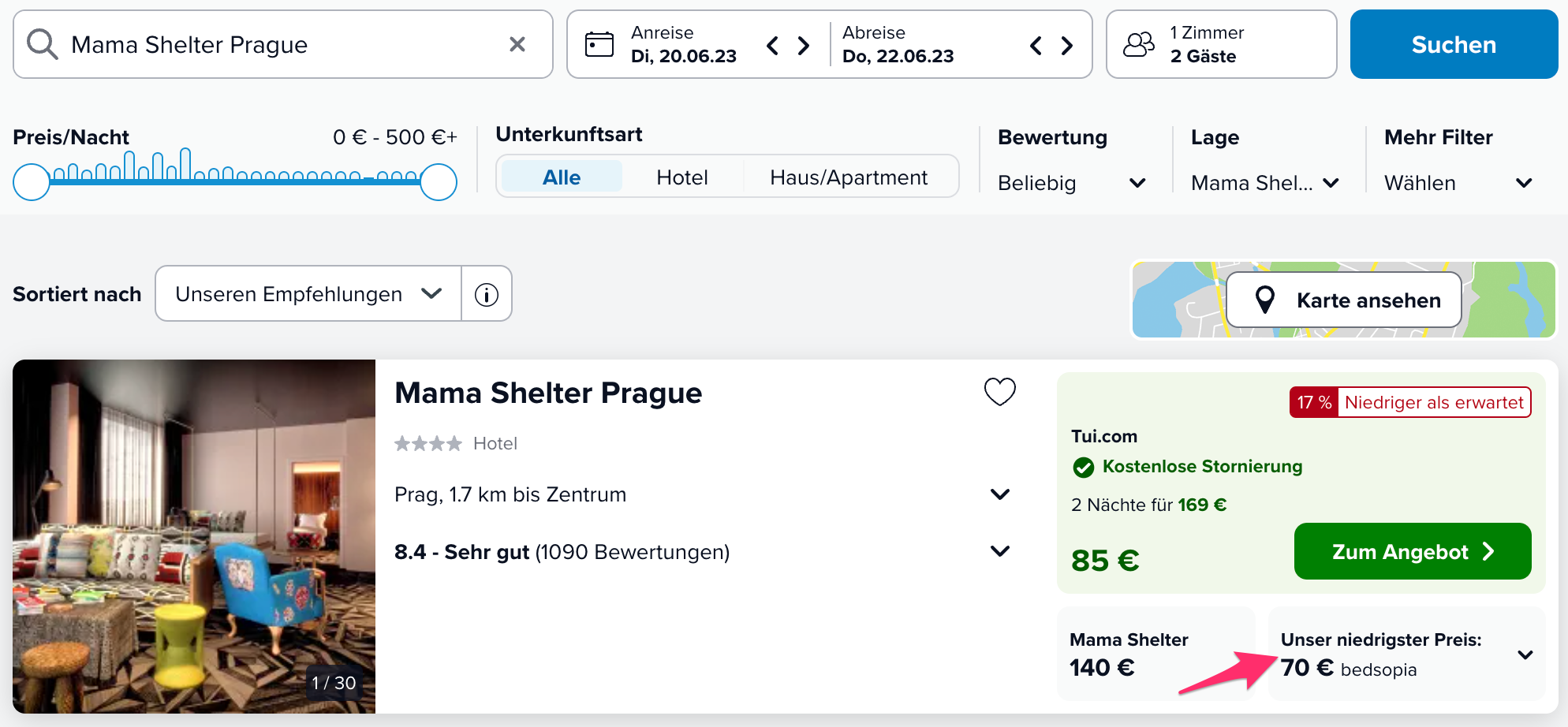Click the Suchen button
The width and height of the screenshot is (1568, 727).
point(1454,44)
